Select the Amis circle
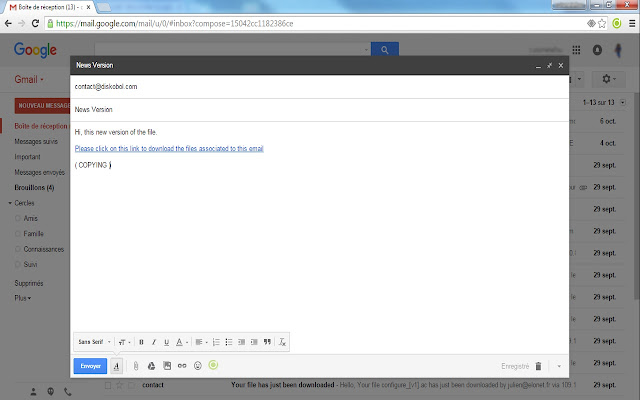Image resolution: width=640 pixels, height=400 pixels. [30, 218]
